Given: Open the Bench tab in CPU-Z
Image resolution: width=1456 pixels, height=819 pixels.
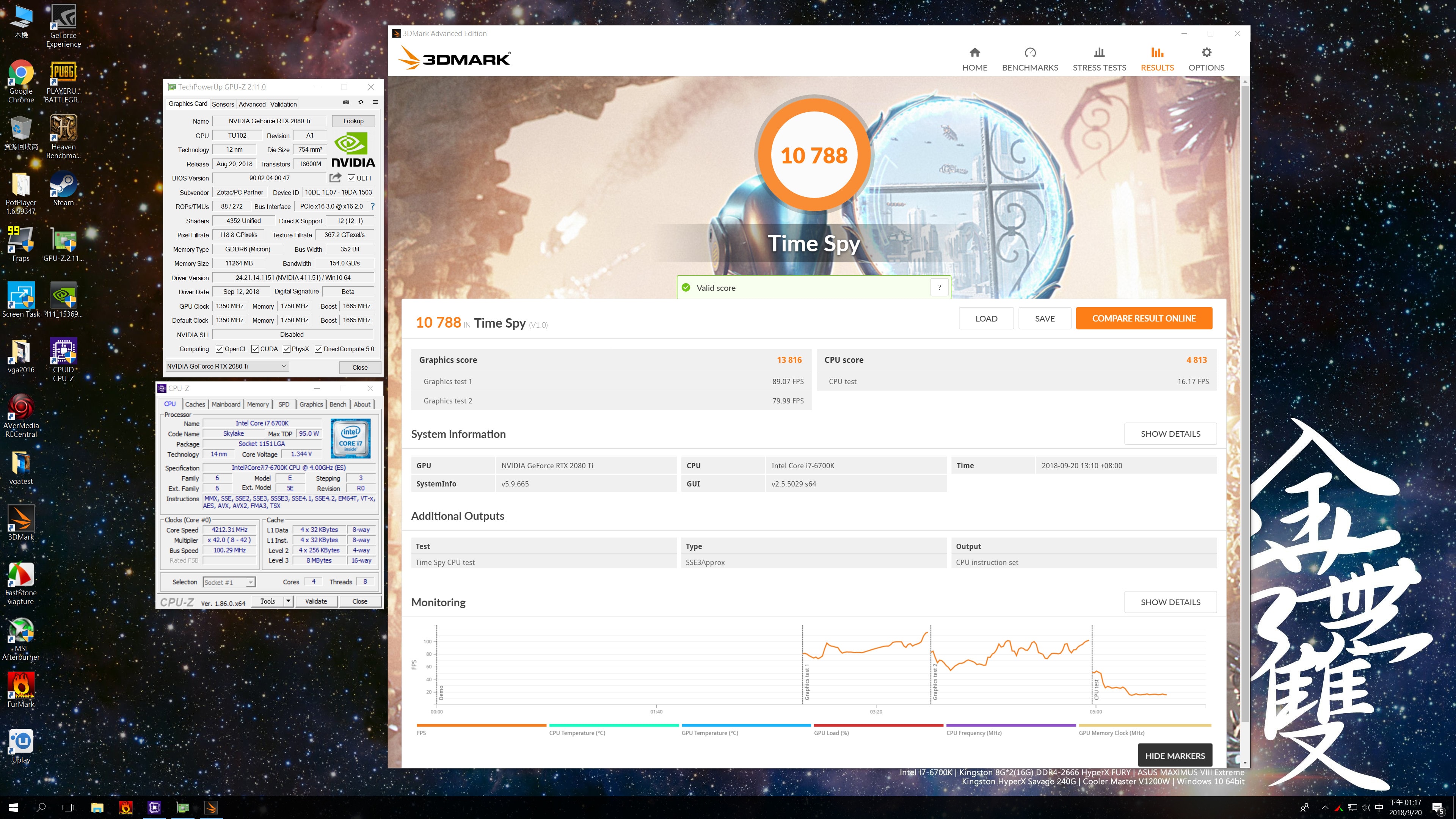Looking at the screenshot, I should click(337, 404).
